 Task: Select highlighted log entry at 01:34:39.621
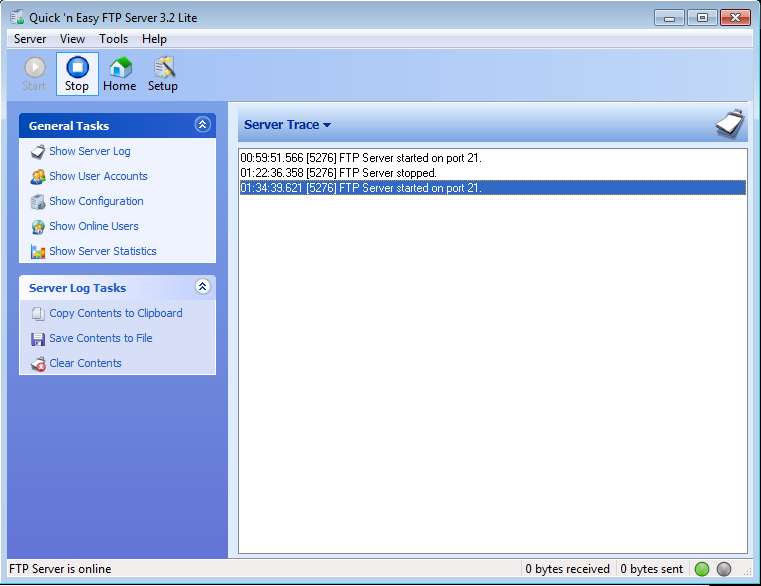pyautogui.click(x=493, y=188)
